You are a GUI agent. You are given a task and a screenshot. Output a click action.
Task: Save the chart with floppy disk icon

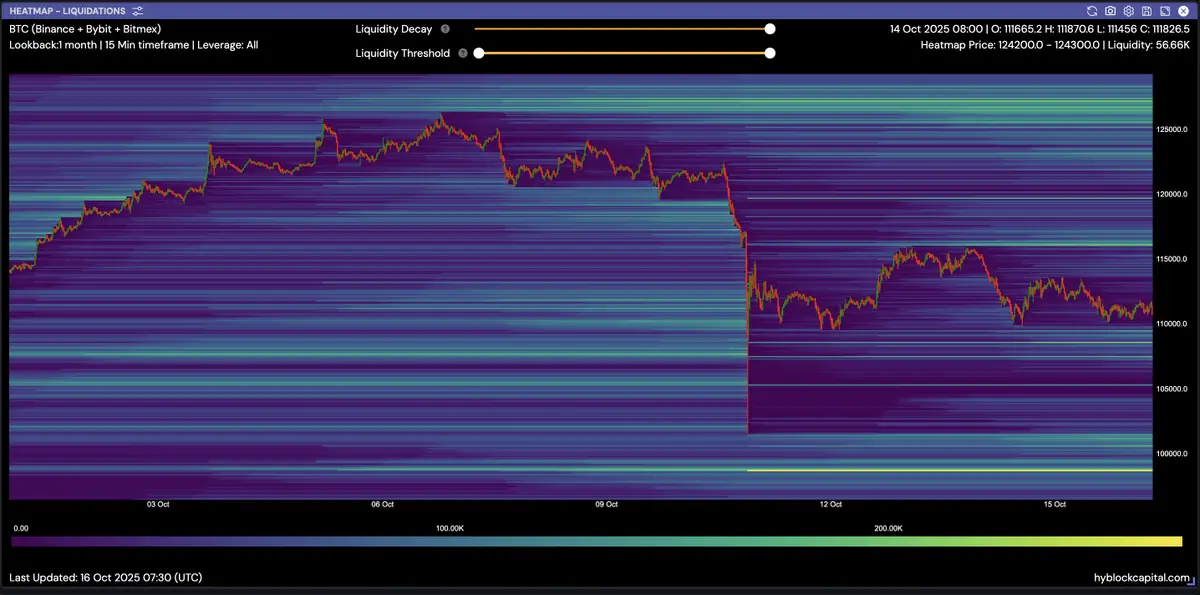(1147, 11)
